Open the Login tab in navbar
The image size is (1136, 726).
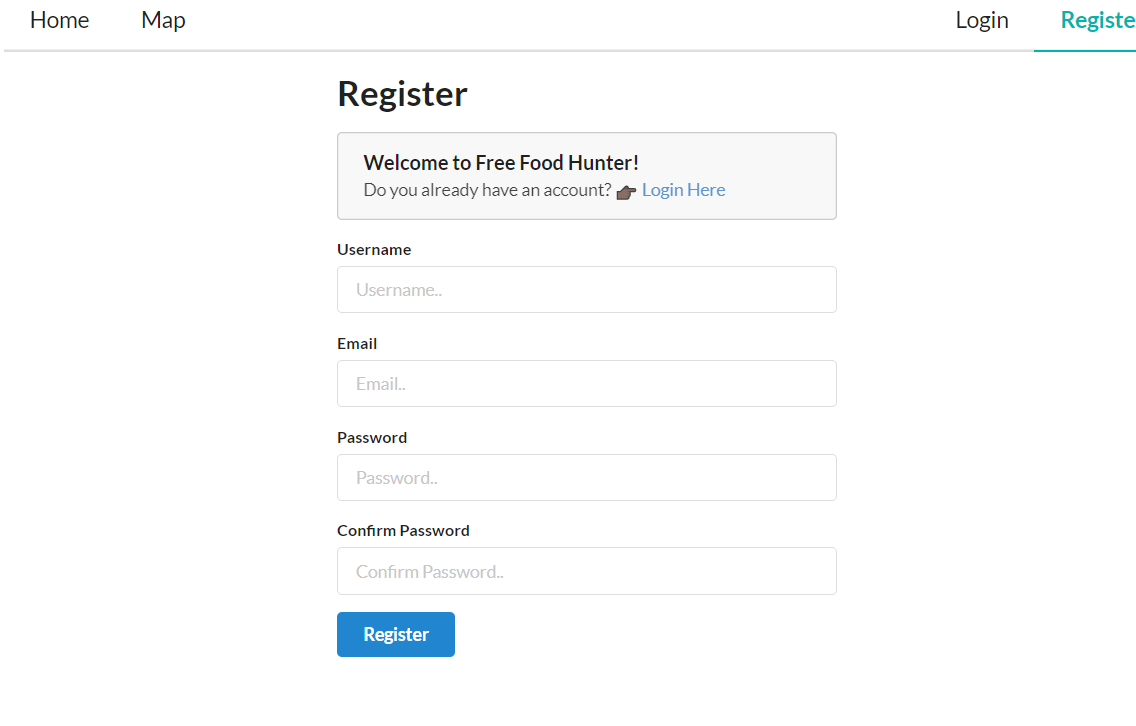pyautogui.click(x=982, y=20)
